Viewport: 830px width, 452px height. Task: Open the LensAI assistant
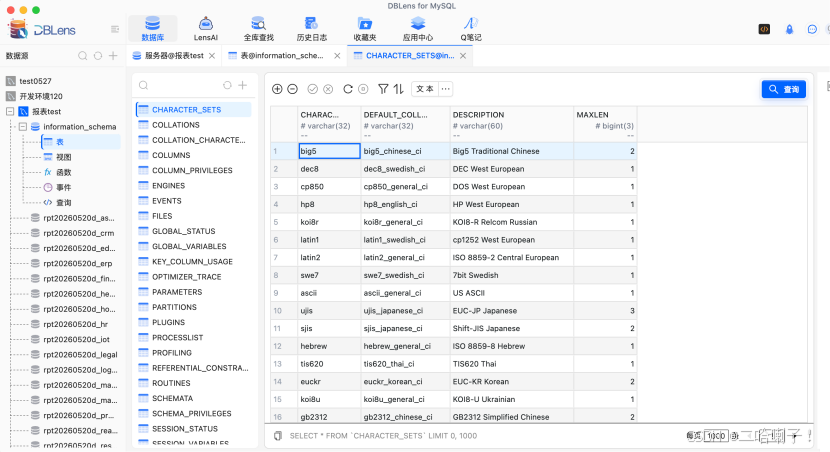[x=205, y=29]
